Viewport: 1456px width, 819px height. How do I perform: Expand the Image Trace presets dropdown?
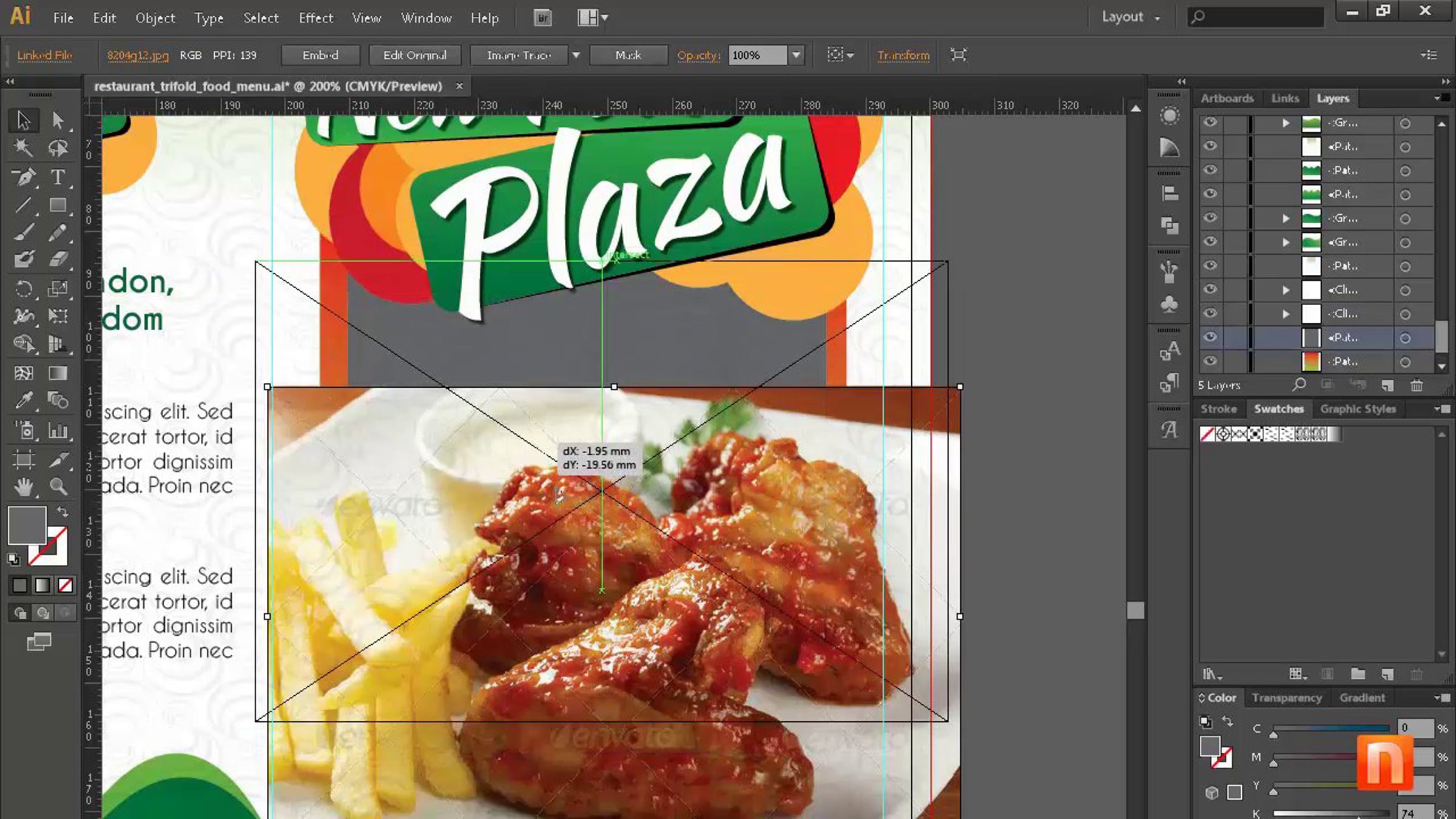(x=576, y=55)
